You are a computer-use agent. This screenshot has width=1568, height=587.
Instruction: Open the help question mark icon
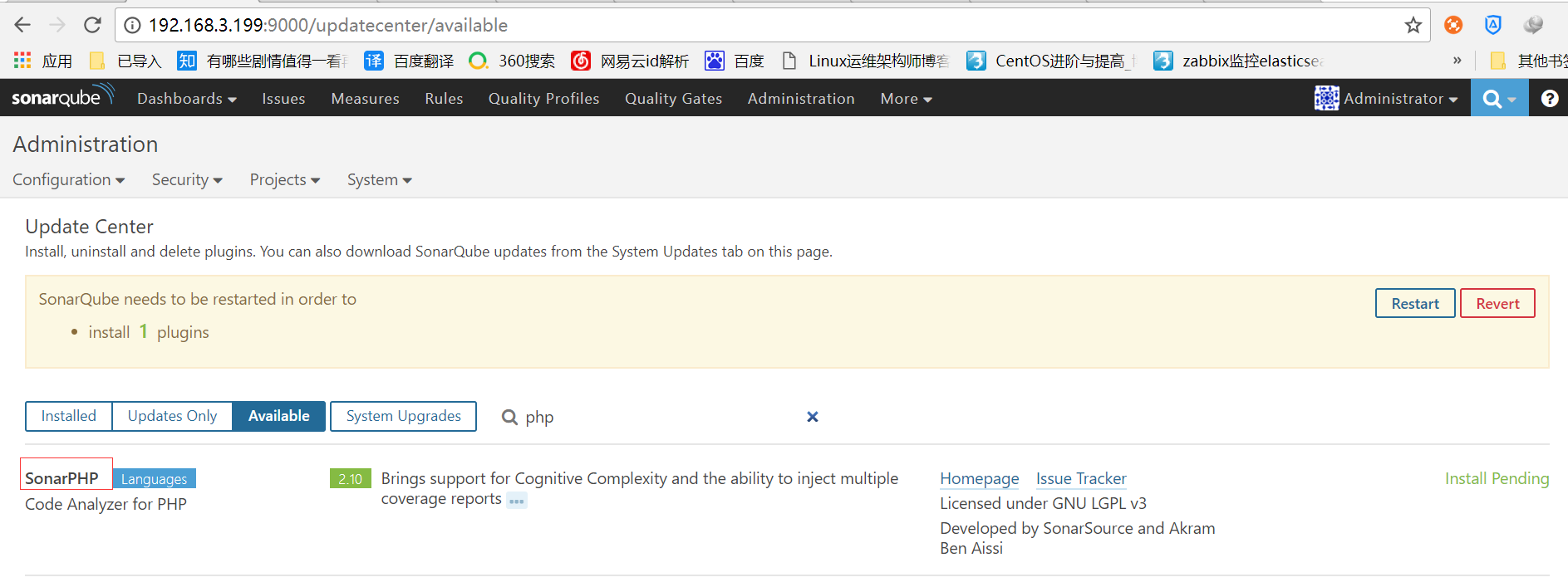[1549, 99]
